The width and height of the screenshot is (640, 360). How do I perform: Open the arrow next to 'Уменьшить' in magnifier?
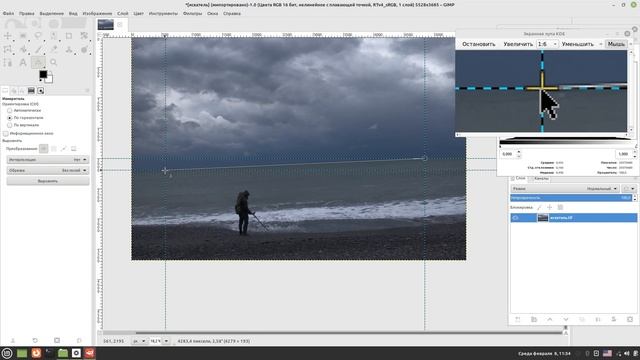coord(601,44)
